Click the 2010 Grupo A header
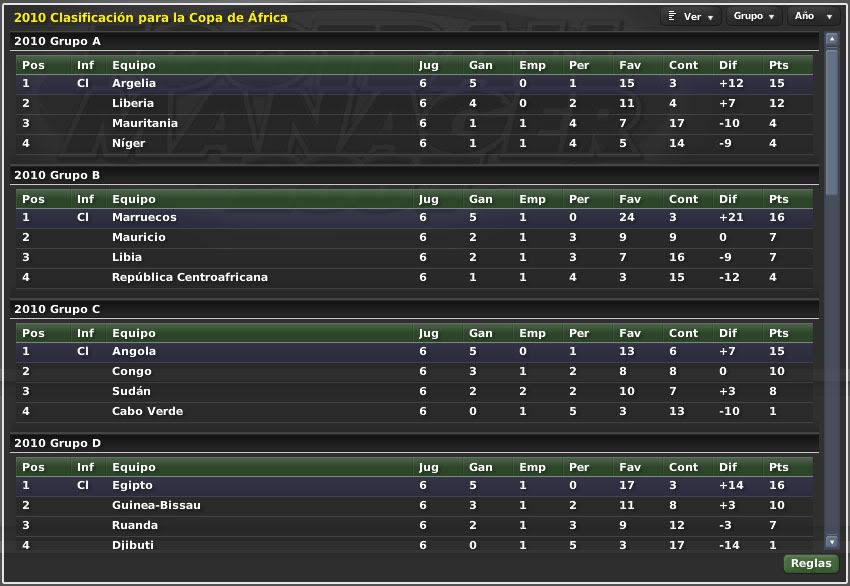850x586 pixels. click(x=57, y=41)
